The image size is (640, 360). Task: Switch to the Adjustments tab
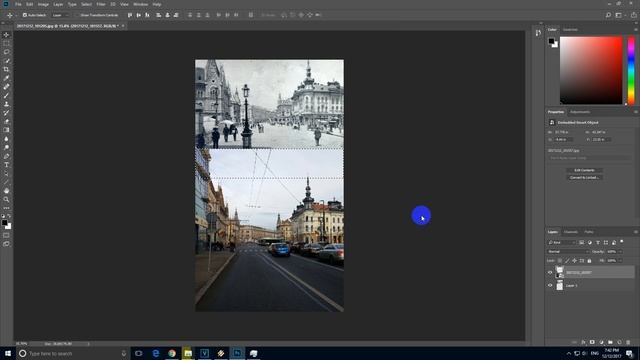click(580, 112)
